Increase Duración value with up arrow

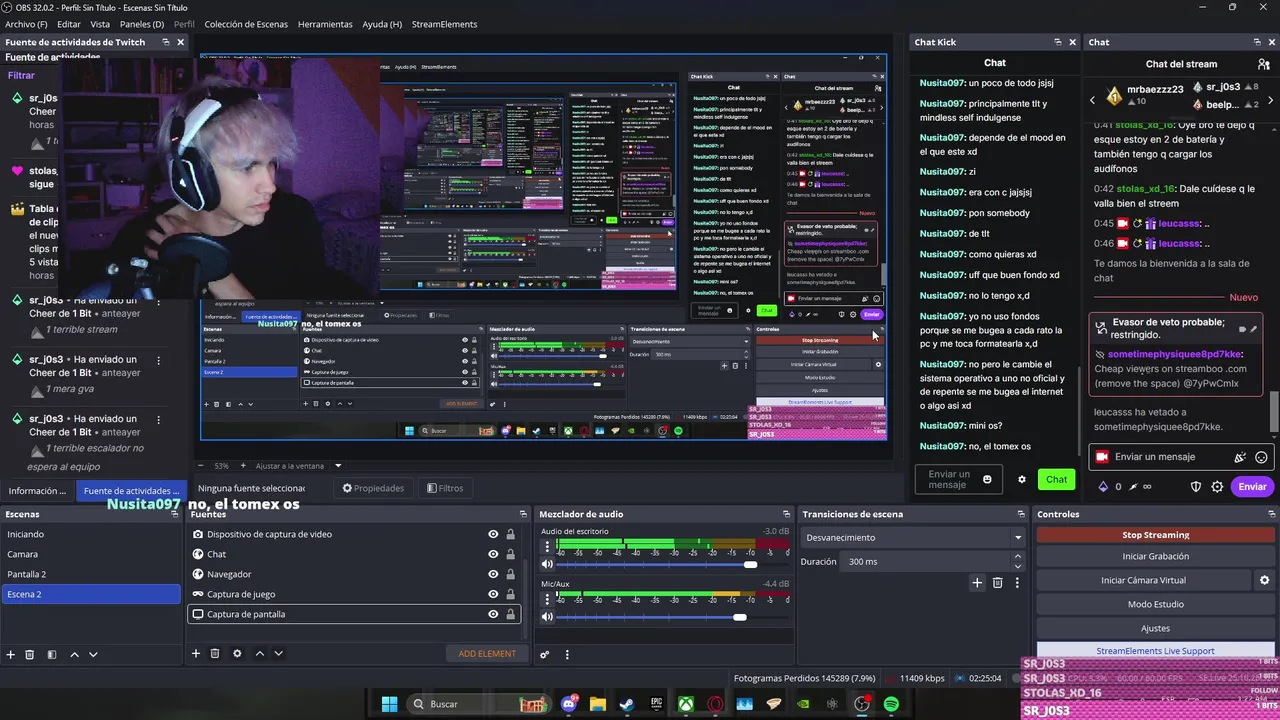pos(1017,558)
